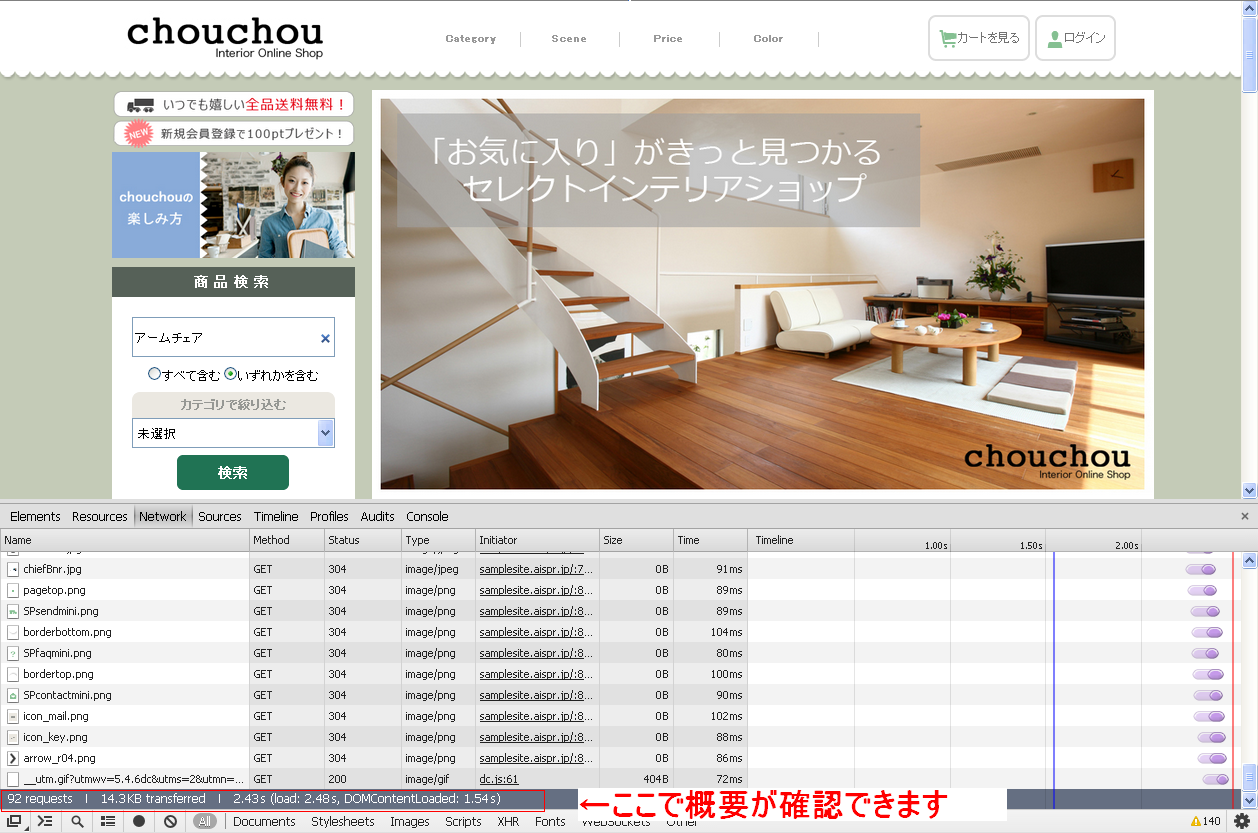This screenshot has width=1258, height=833.
Task: Switch to the Console tab
Action: 427,516
